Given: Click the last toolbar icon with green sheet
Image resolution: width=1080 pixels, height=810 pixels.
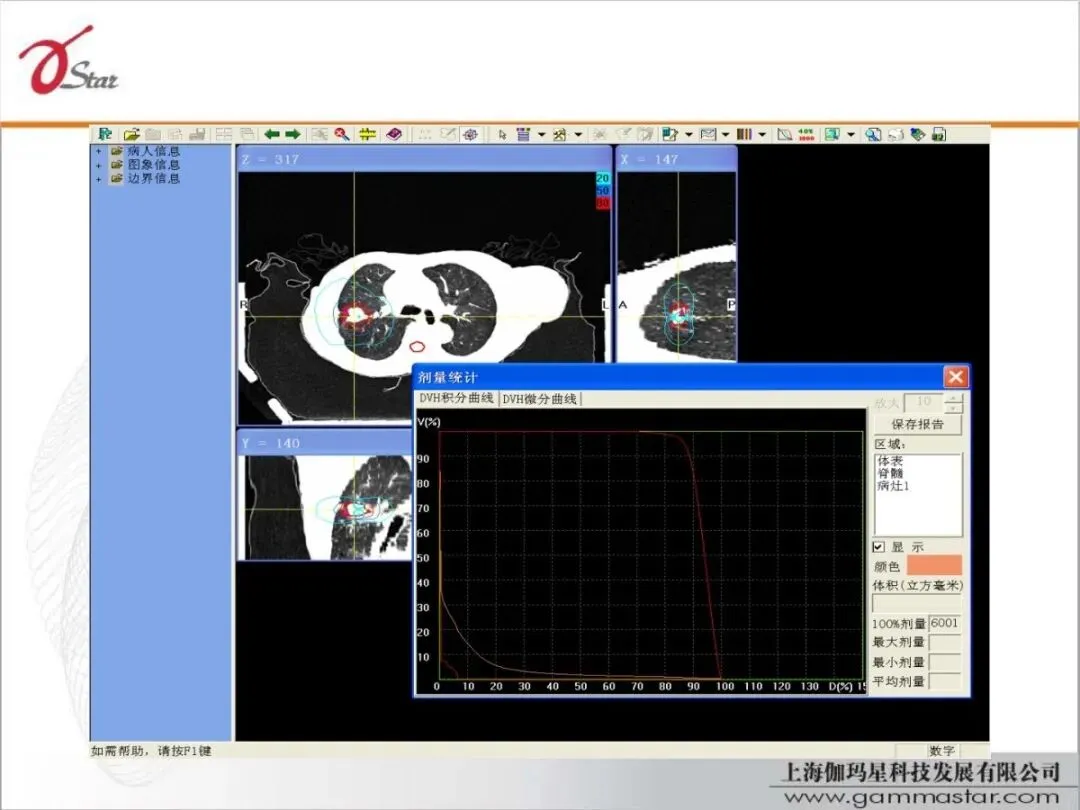Looking at the screenshot, I should [939, 134].
